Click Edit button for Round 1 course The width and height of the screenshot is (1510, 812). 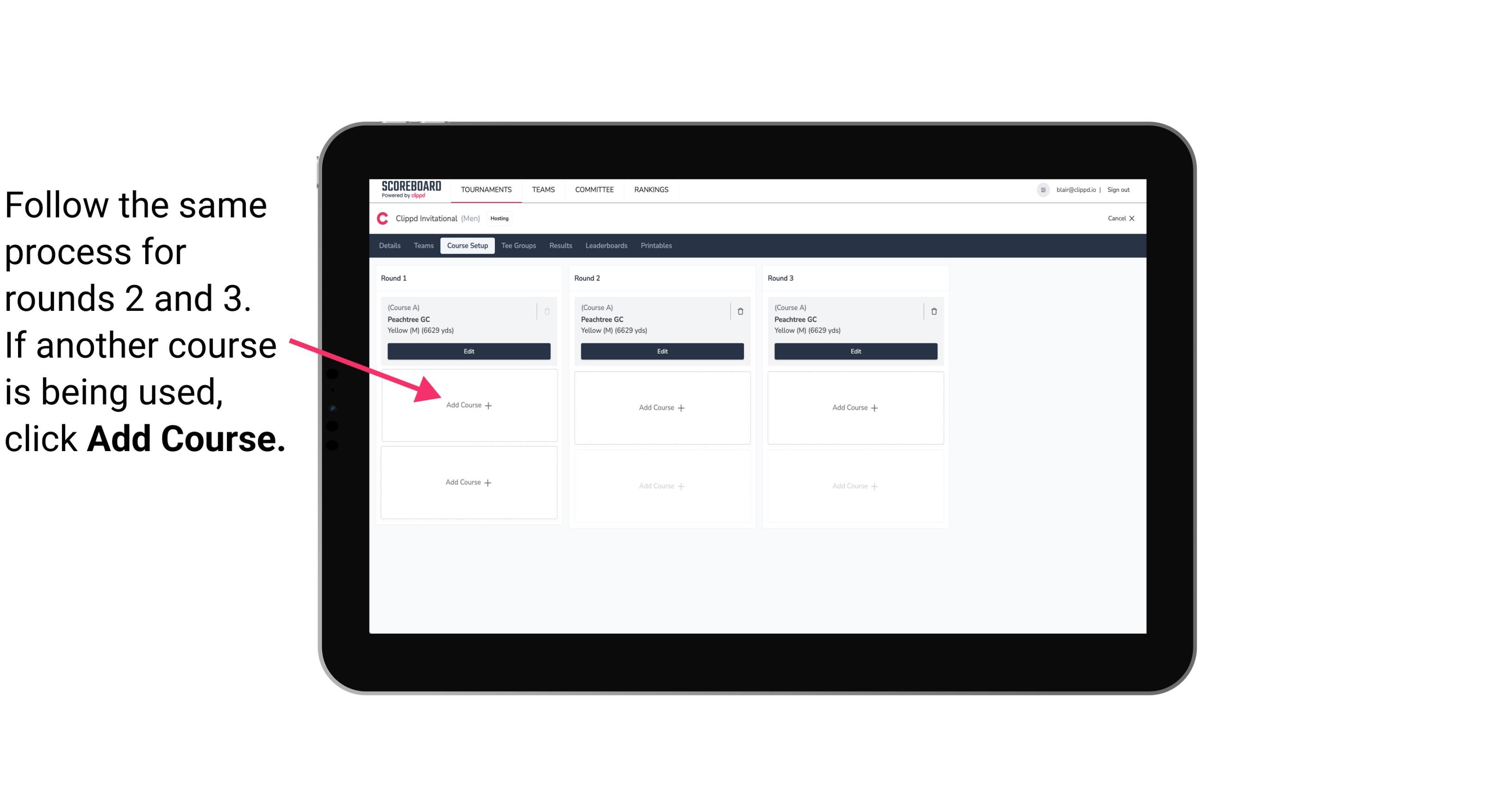click(x=467, y=351)
